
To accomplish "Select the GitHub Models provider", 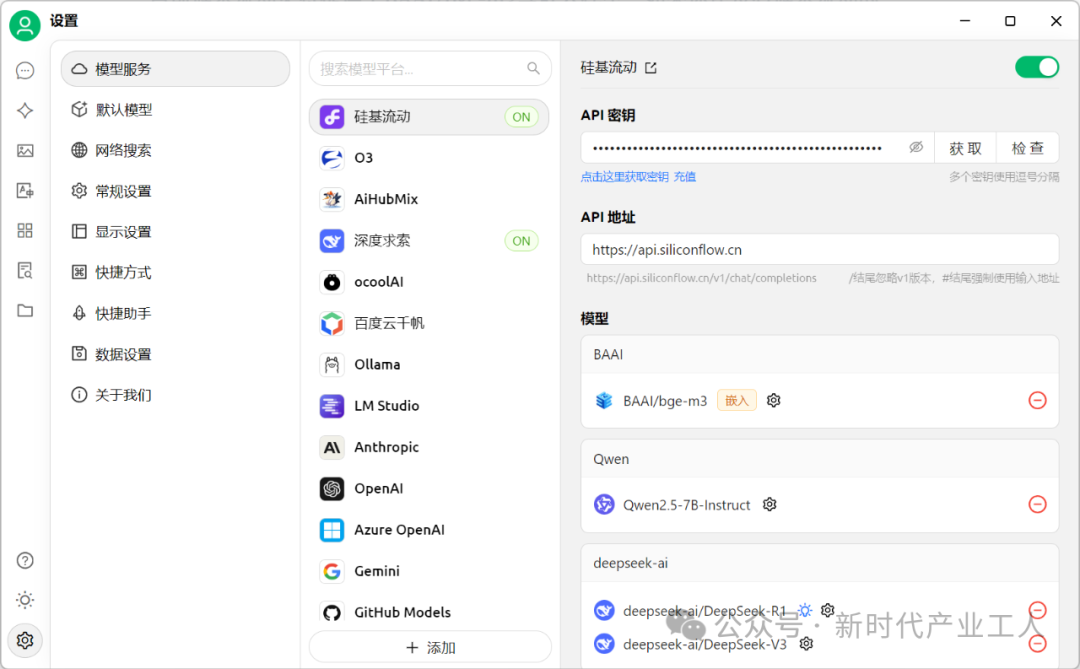I will click(x=429, y=613).
